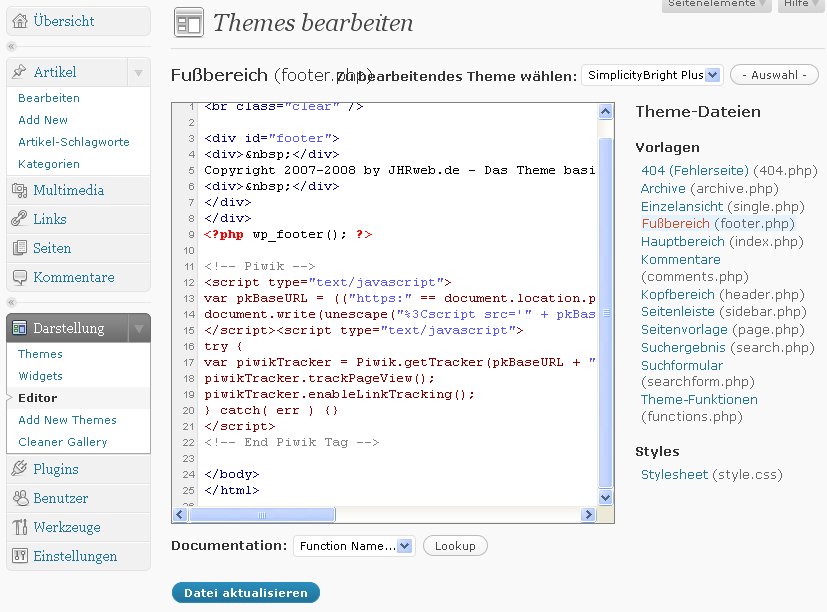This screenshot has height=612, width=827.
Task: Click the Übersicht house icon
Action: 20,21
